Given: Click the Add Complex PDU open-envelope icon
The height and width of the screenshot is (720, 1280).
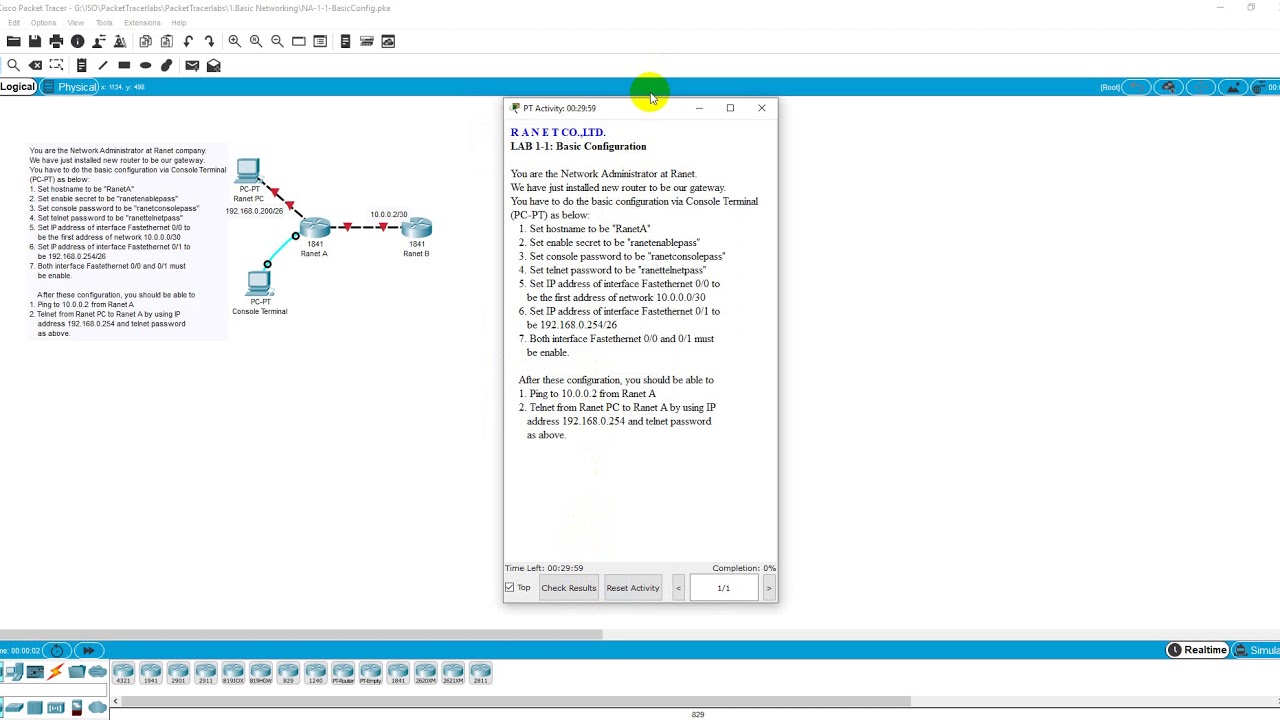Looking at the screenshot, I should point(213,65).
